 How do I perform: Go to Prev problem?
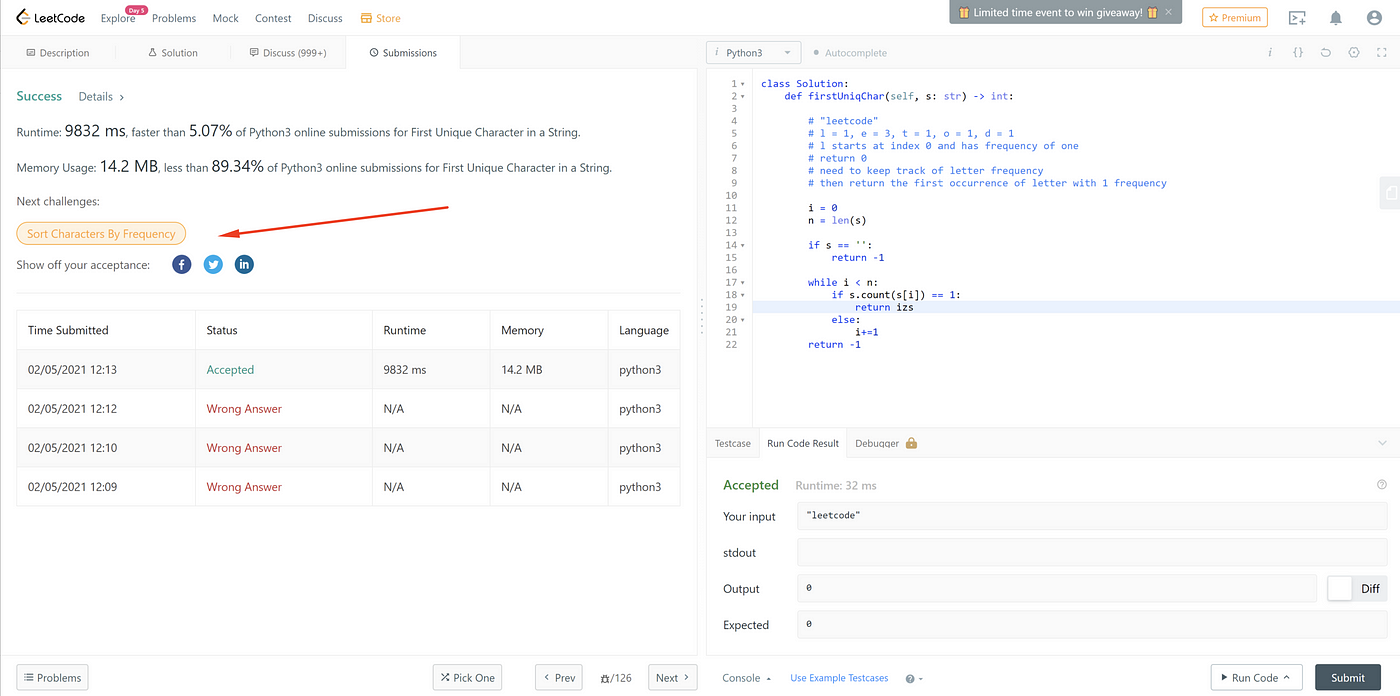tap(558, 677)
